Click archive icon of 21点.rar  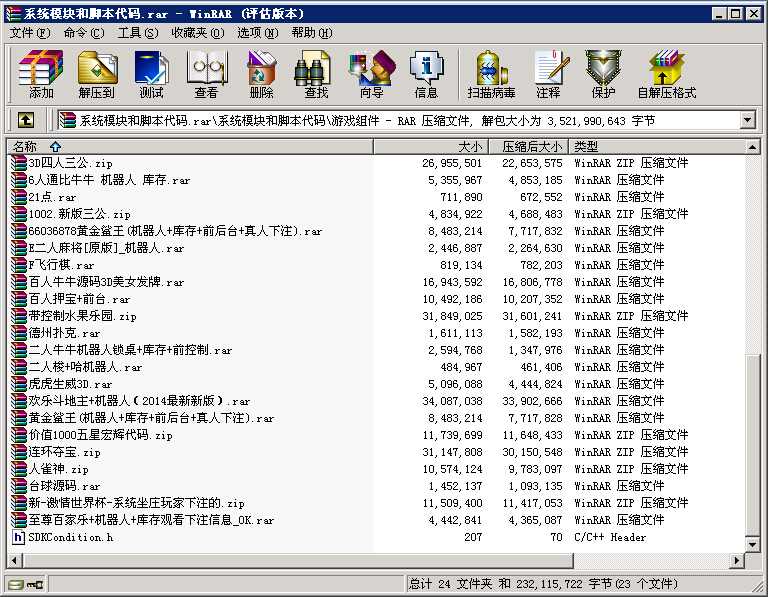click(19, 197)
